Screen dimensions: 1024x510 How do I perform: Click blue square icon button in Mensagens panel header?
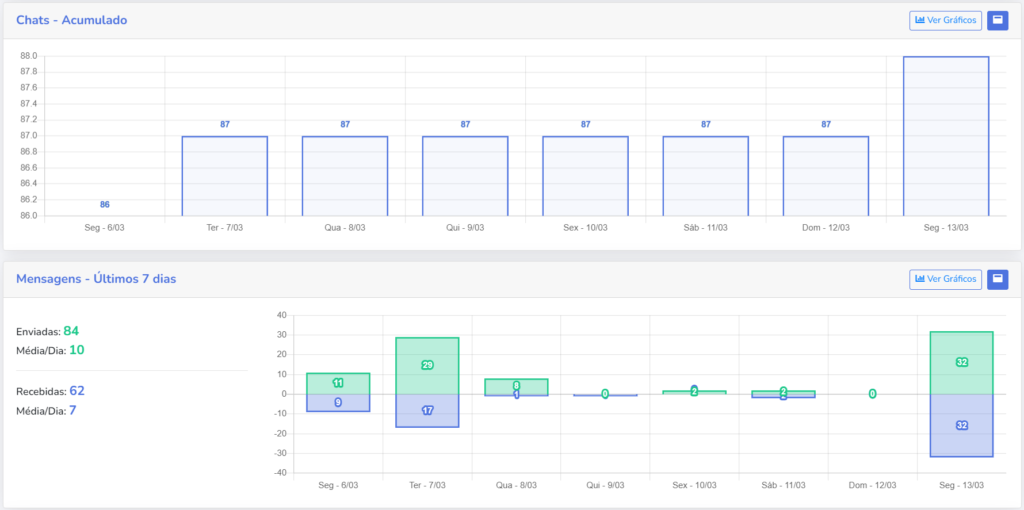(997, 279)
